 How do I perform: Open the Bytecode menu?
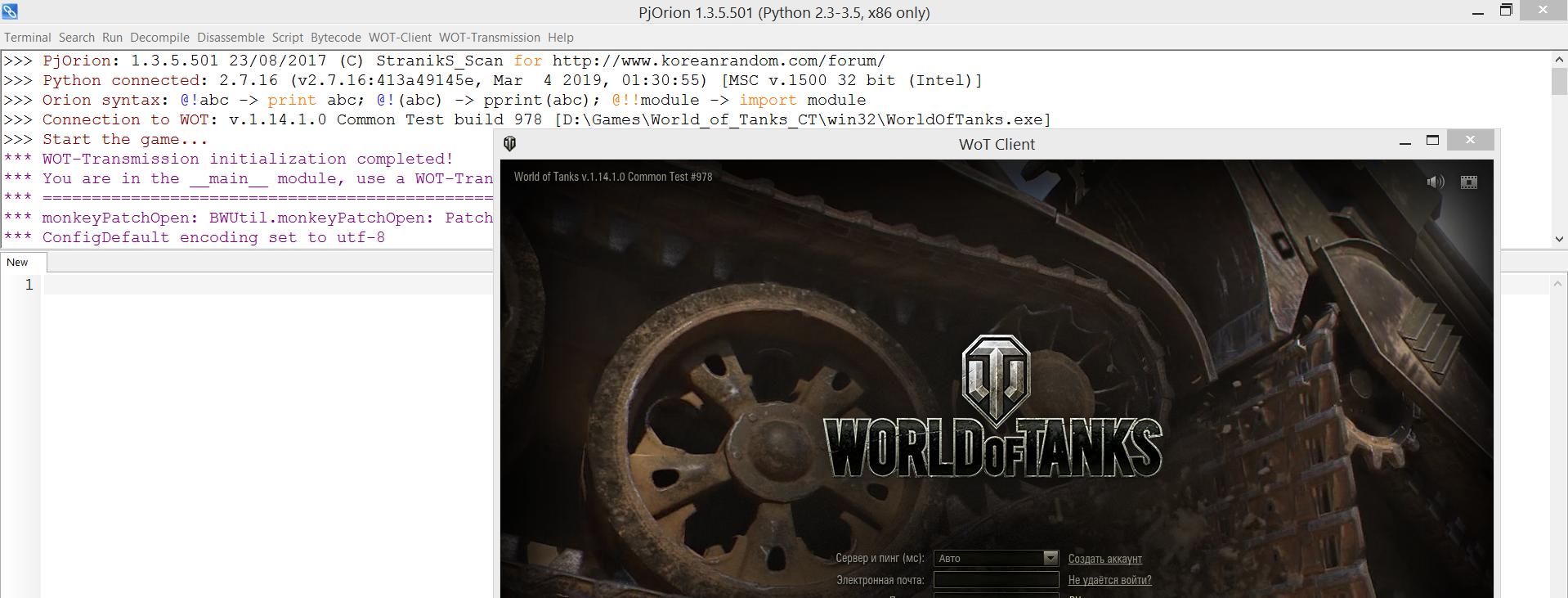pyautogui.click(x=335, y=38)
